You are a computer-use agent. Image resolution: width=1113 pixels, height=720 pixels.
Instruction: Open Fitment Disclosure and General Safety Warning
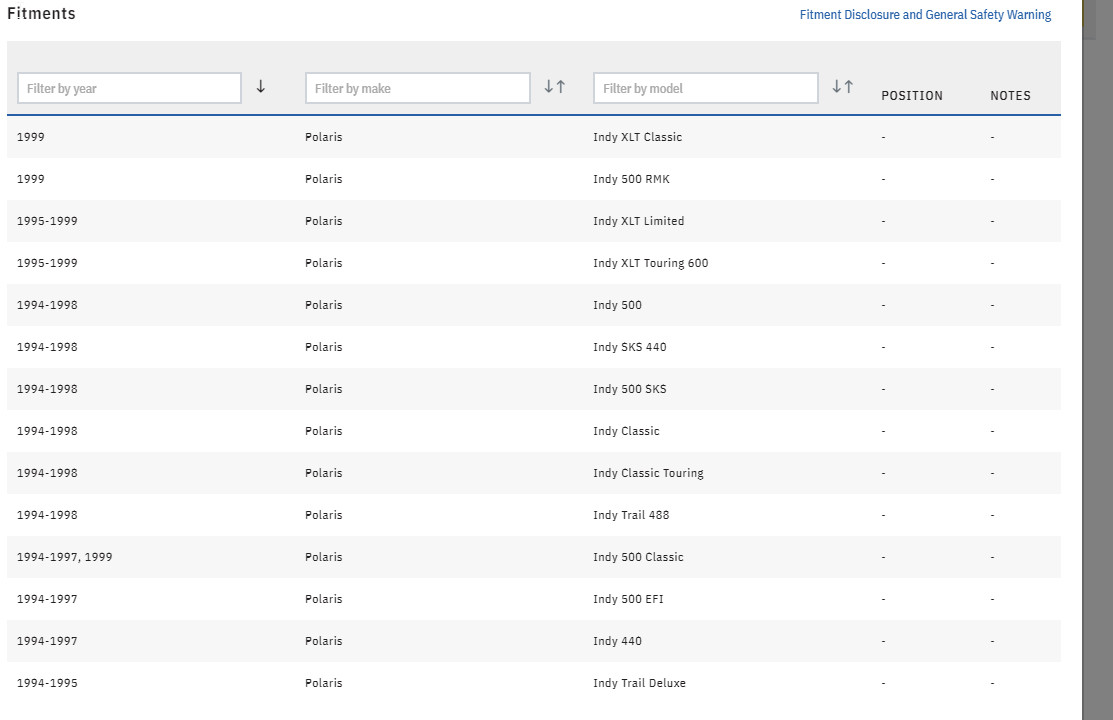coord(925,15)
